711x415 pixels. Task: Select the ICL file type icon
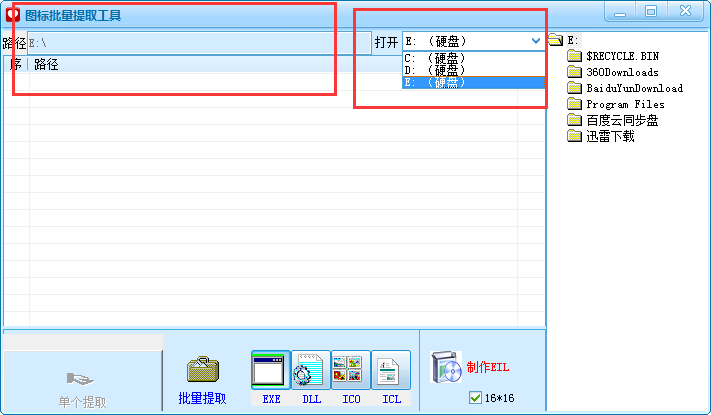[391, 370]
